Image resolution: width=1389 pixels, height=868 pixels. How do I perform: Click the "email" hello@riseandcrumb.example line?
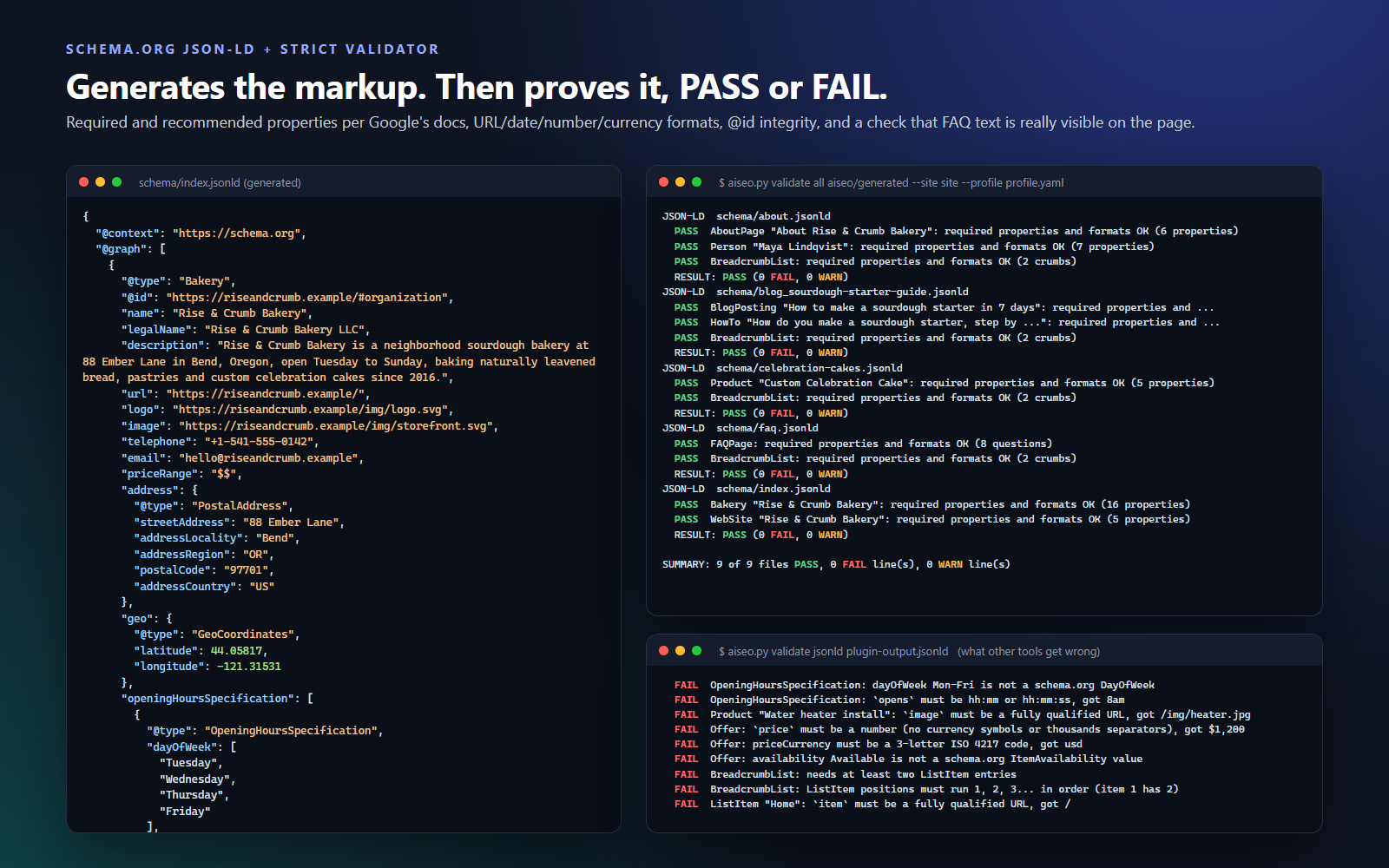pyautogui.click(x=242, y=457)
